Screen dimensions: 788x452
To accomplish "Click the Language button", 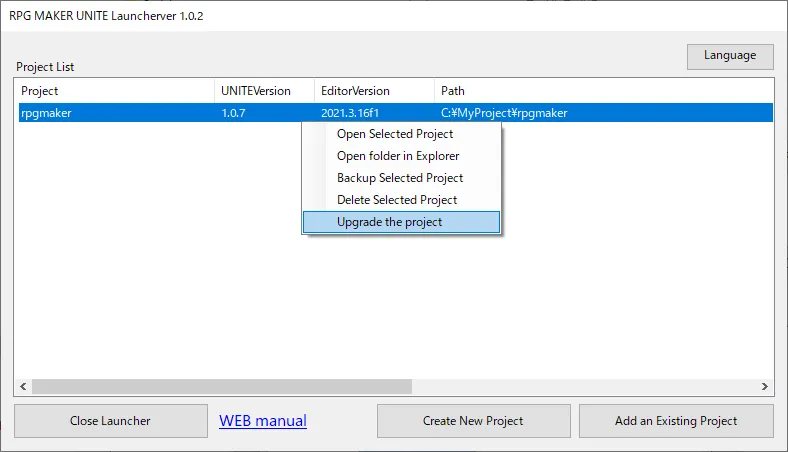I will [730, 55].
